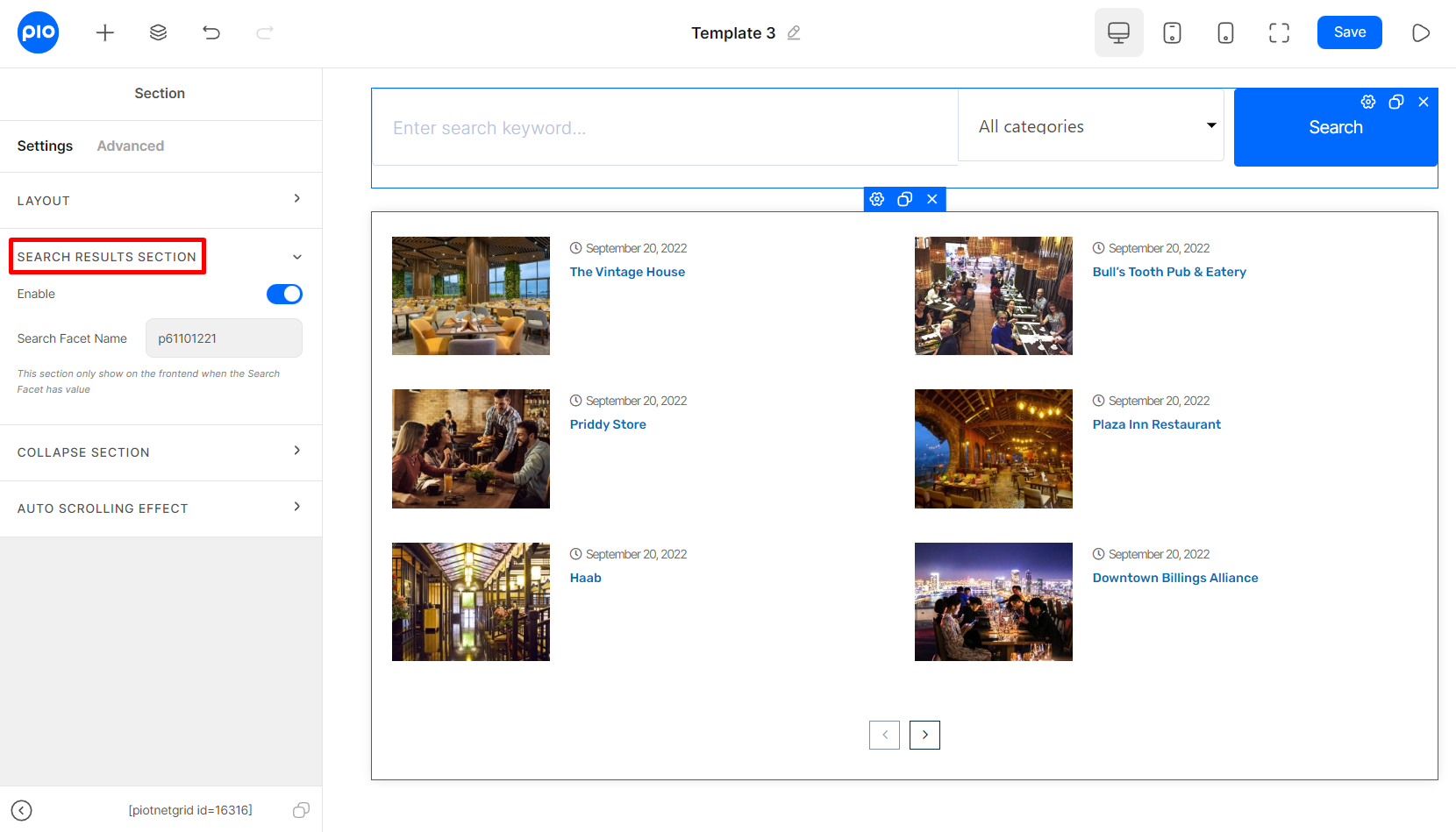Go to the next results page

(x=924, y=735)
